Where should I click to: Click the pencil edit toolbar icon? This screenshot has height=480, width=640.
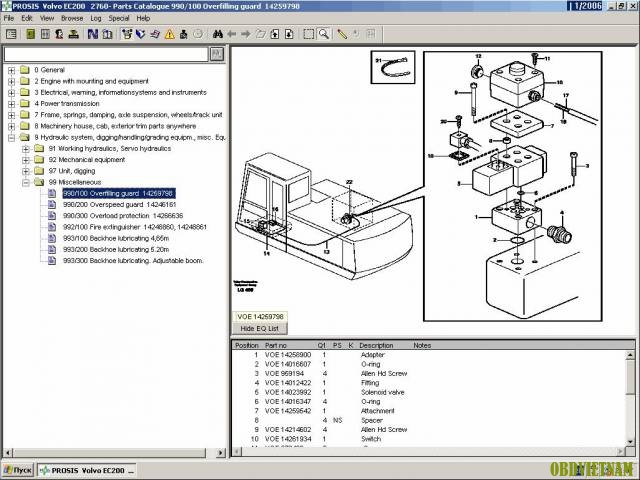342,34
